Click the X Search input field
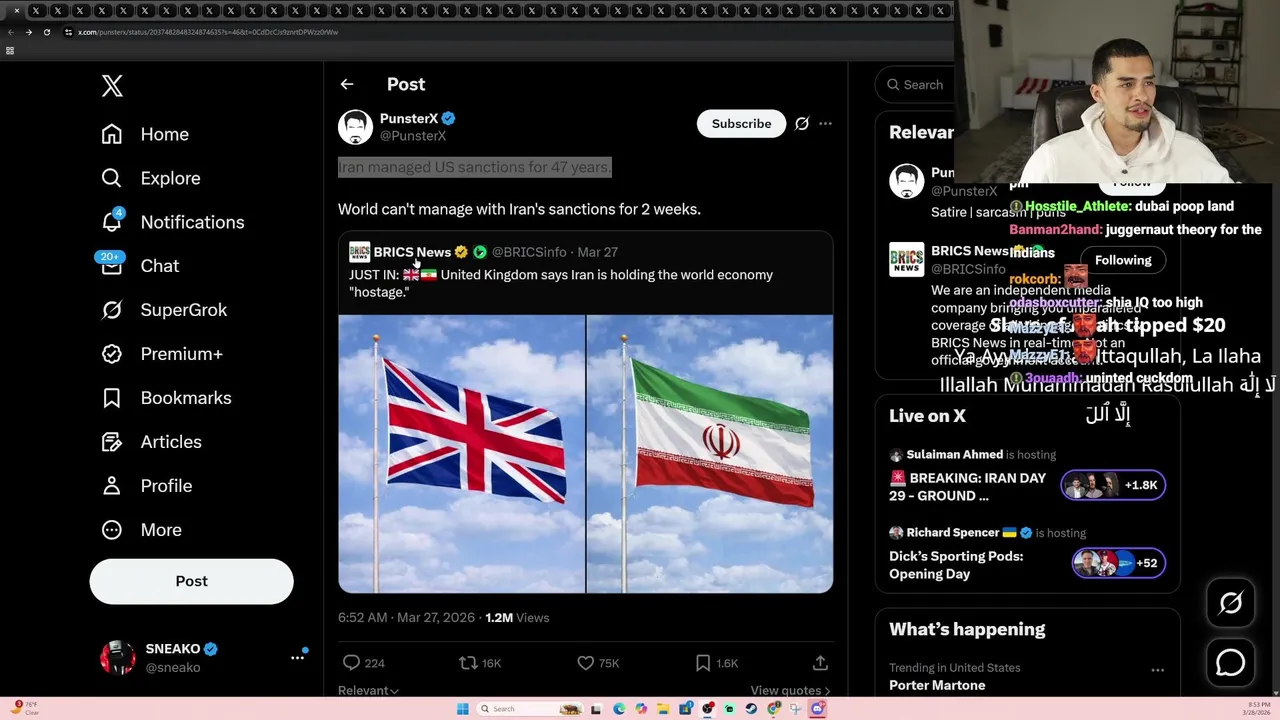Screen dimensions: 1280x720 pos(915,85)
